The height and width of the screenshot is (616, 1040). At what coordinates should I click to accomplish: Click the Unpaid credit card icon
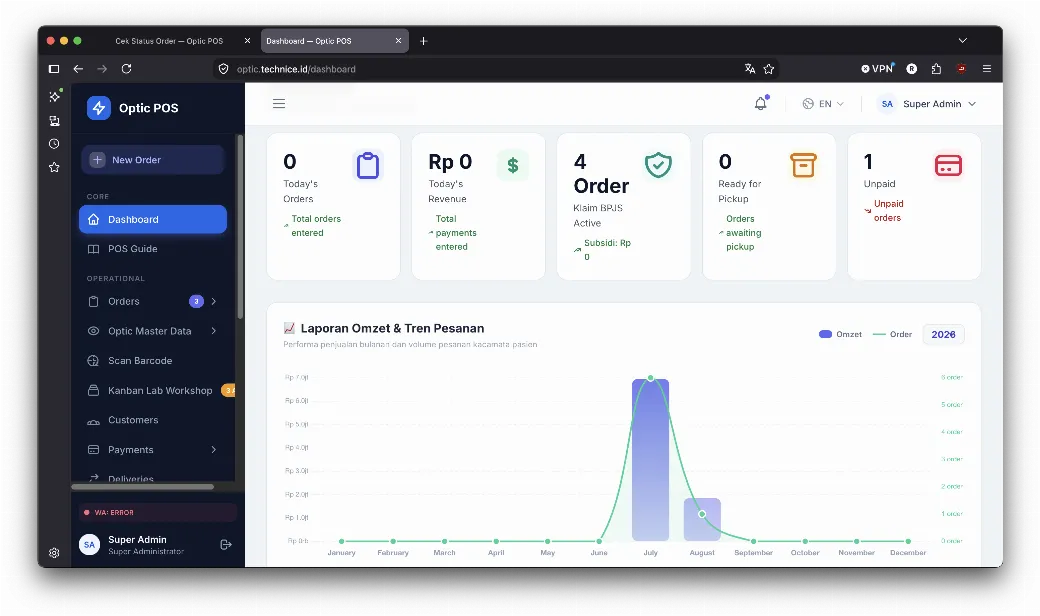[x=948, y=165]
